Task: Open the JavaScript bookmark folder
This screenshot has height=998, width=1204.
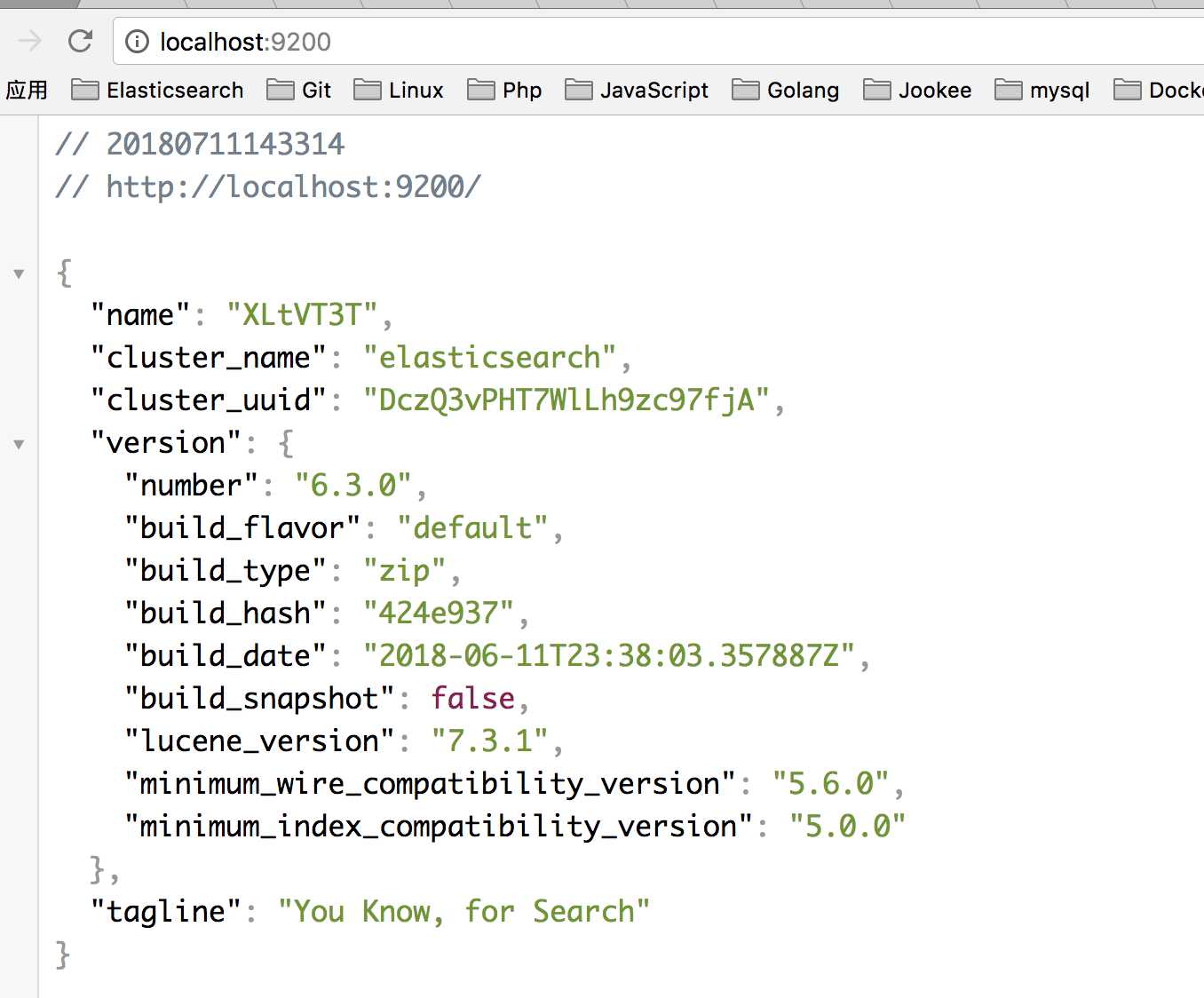Action: (637, 90)
